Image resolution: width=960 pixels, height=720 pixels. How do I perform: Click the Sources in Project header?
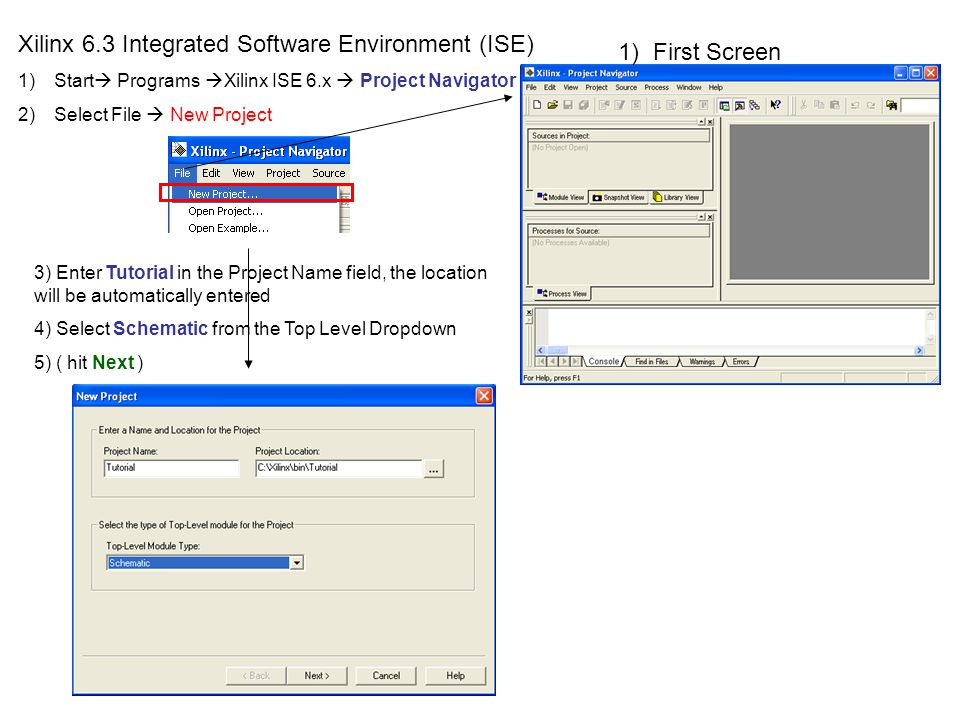[619, 136]
